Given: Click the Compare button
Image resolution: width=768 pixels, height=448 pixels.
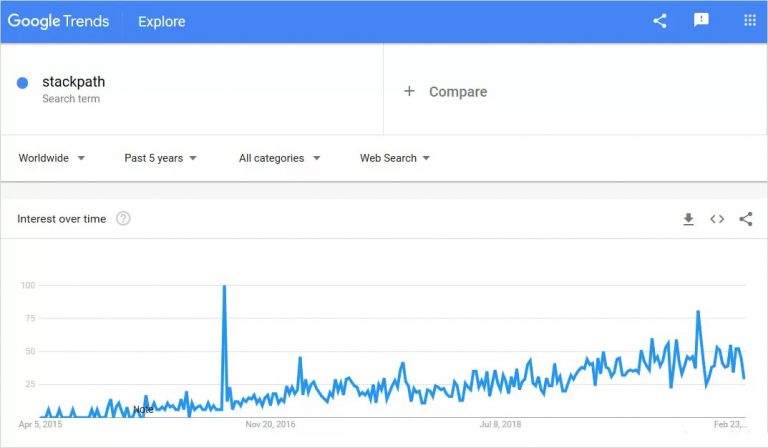Looking at the screenshot, I should 458,91.
